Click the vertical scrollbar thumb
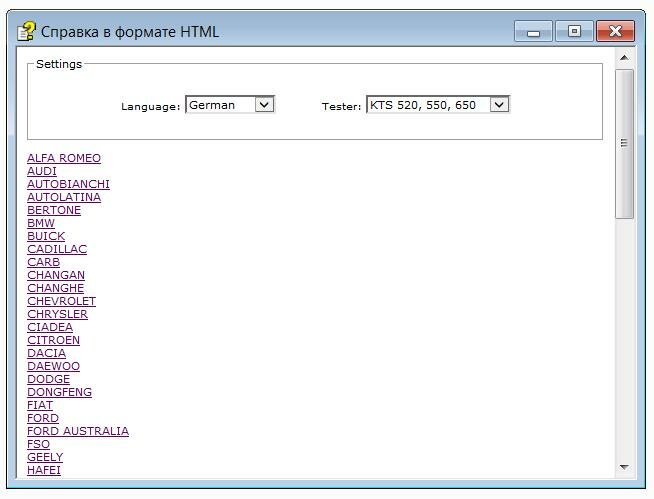The width and height of the screenshot is (654, 499). pyautogui.click(x=624, y=143)
